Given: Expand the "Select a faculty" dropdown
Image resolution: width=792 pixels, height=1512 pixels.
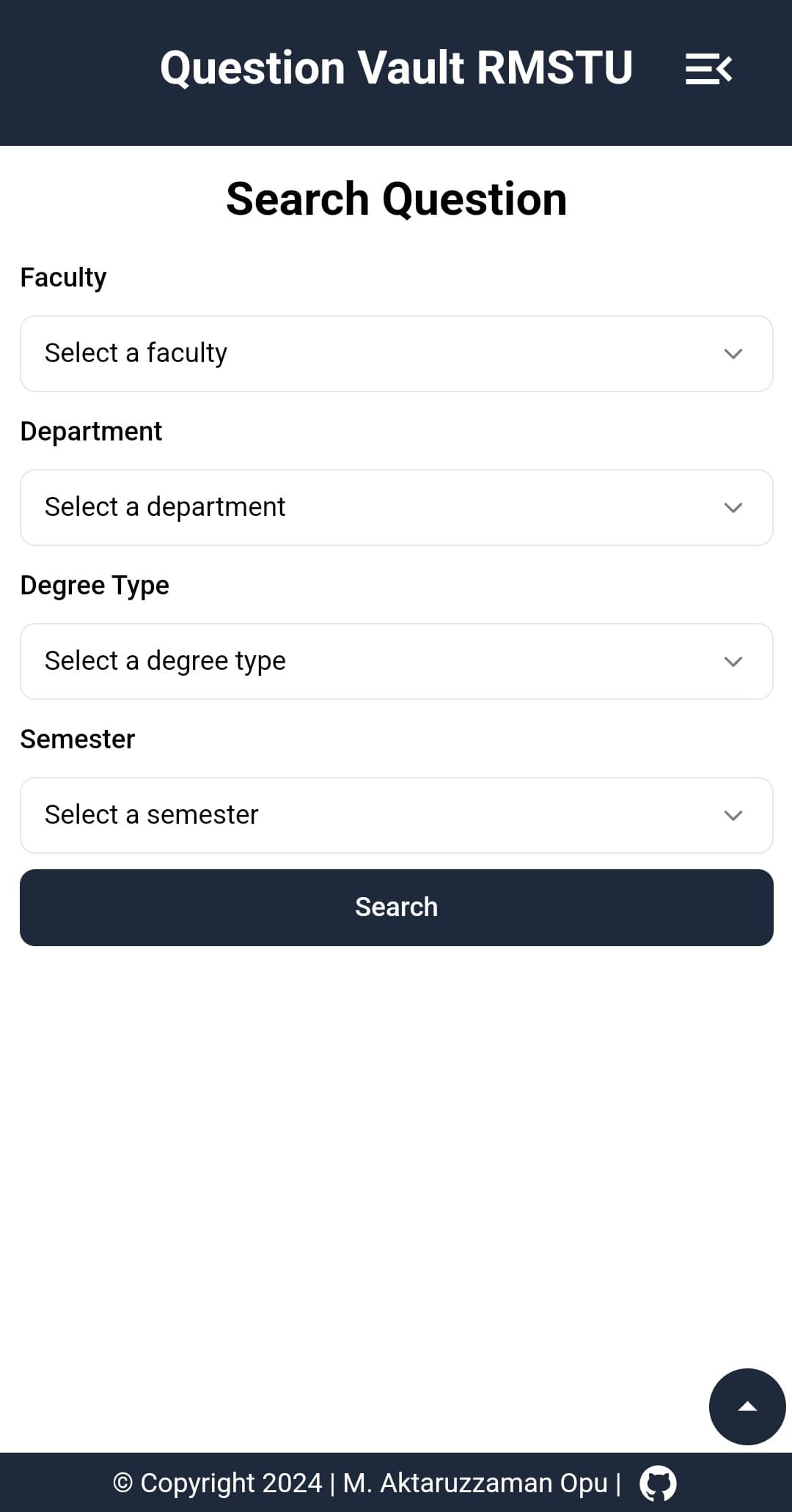Looking at the screenshot, I should coord(396,354).
